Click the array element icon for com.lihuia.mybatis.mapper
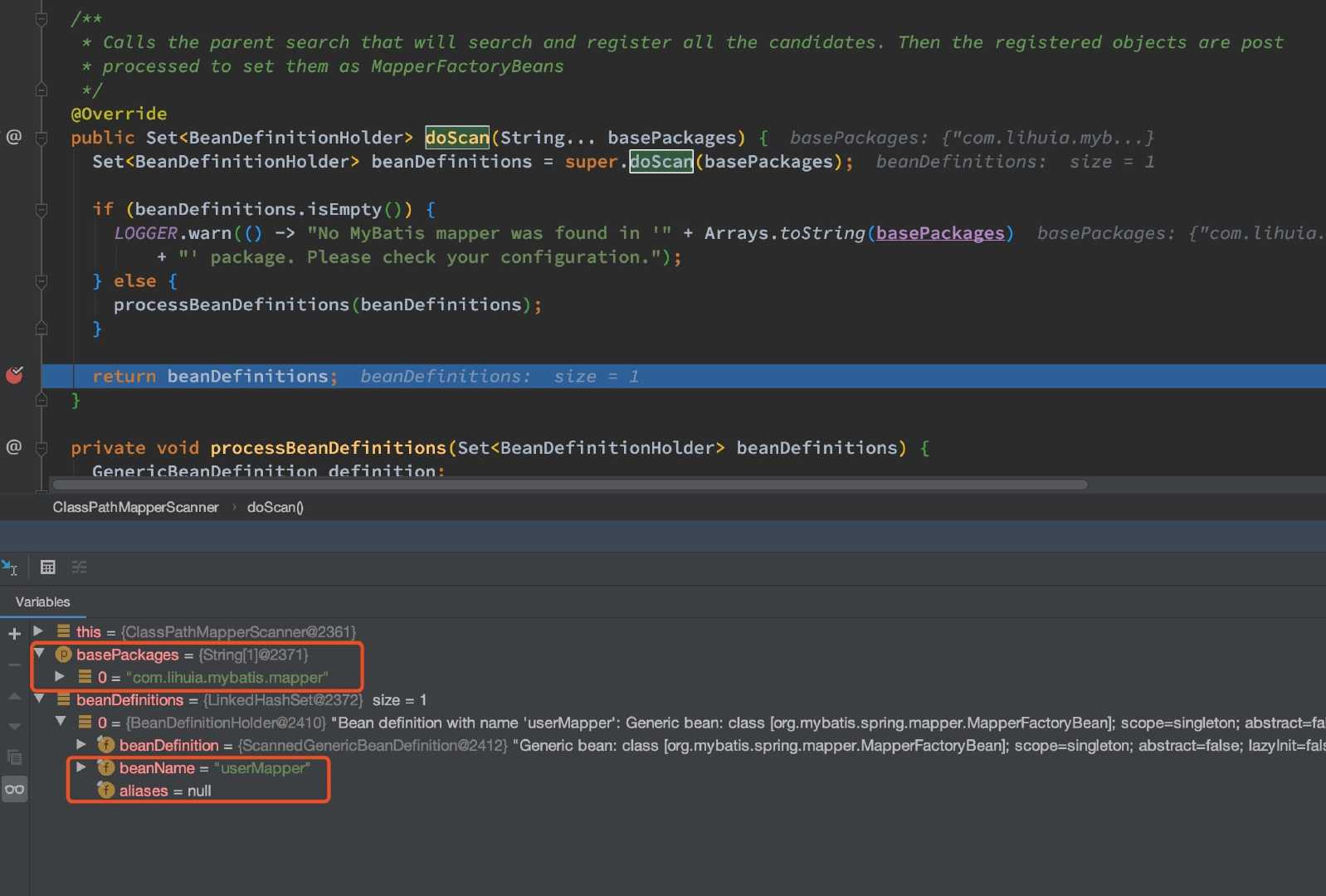The height and width of the screenshot is (896, 1326). (85, 677)
